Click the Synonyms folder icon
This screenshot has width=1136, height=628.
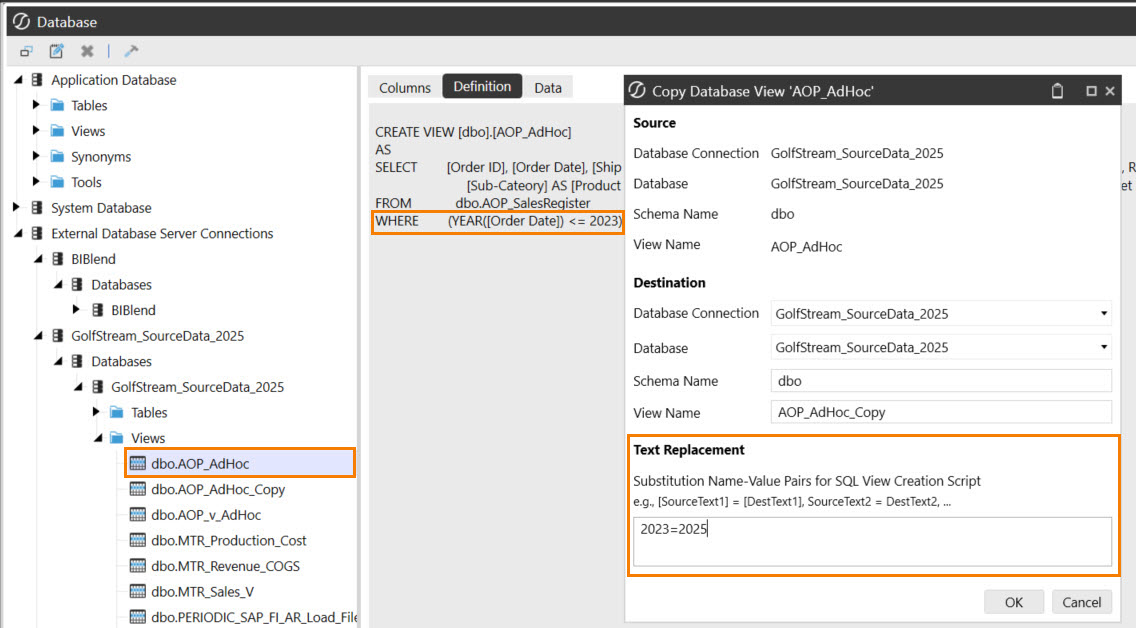[x=57, y=156]
